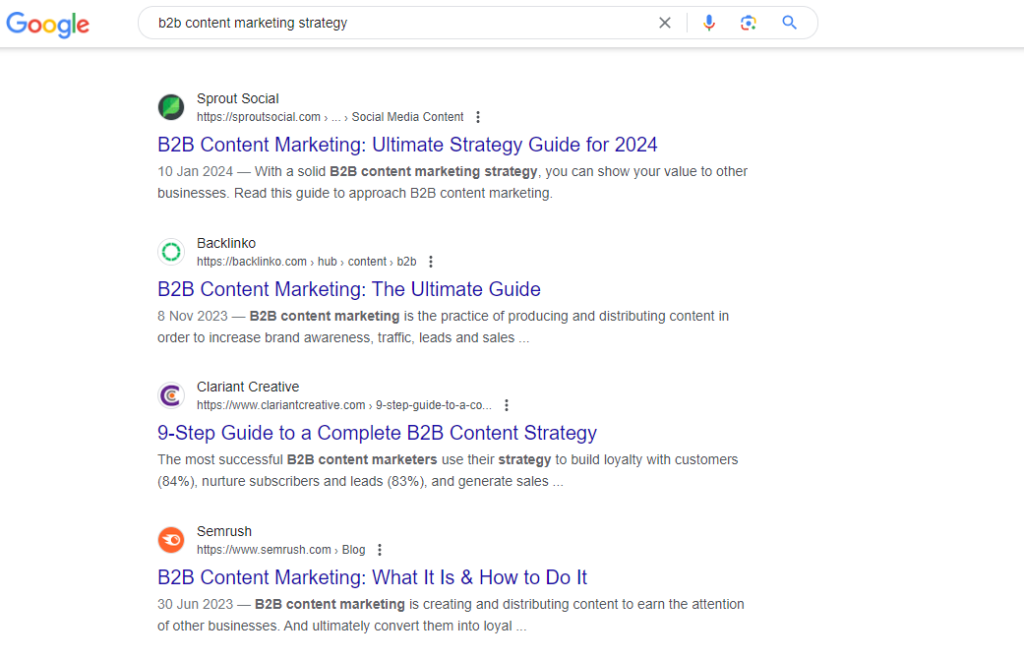Click the Semrush site name

(224, 531)
